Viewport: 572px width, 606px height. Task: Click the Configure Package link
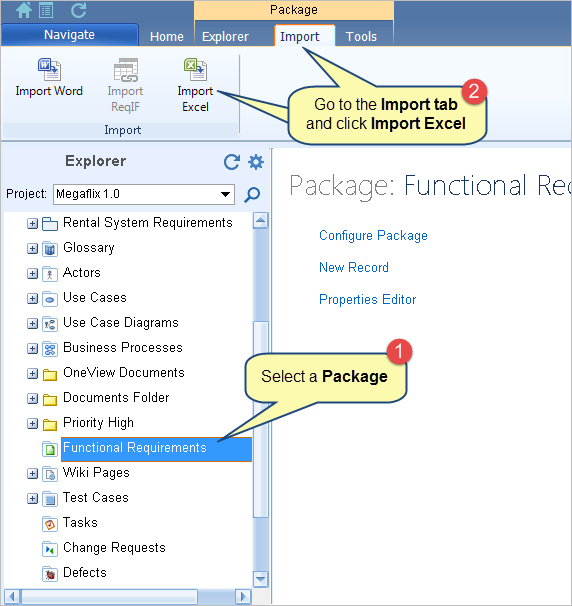click(373, 235)
